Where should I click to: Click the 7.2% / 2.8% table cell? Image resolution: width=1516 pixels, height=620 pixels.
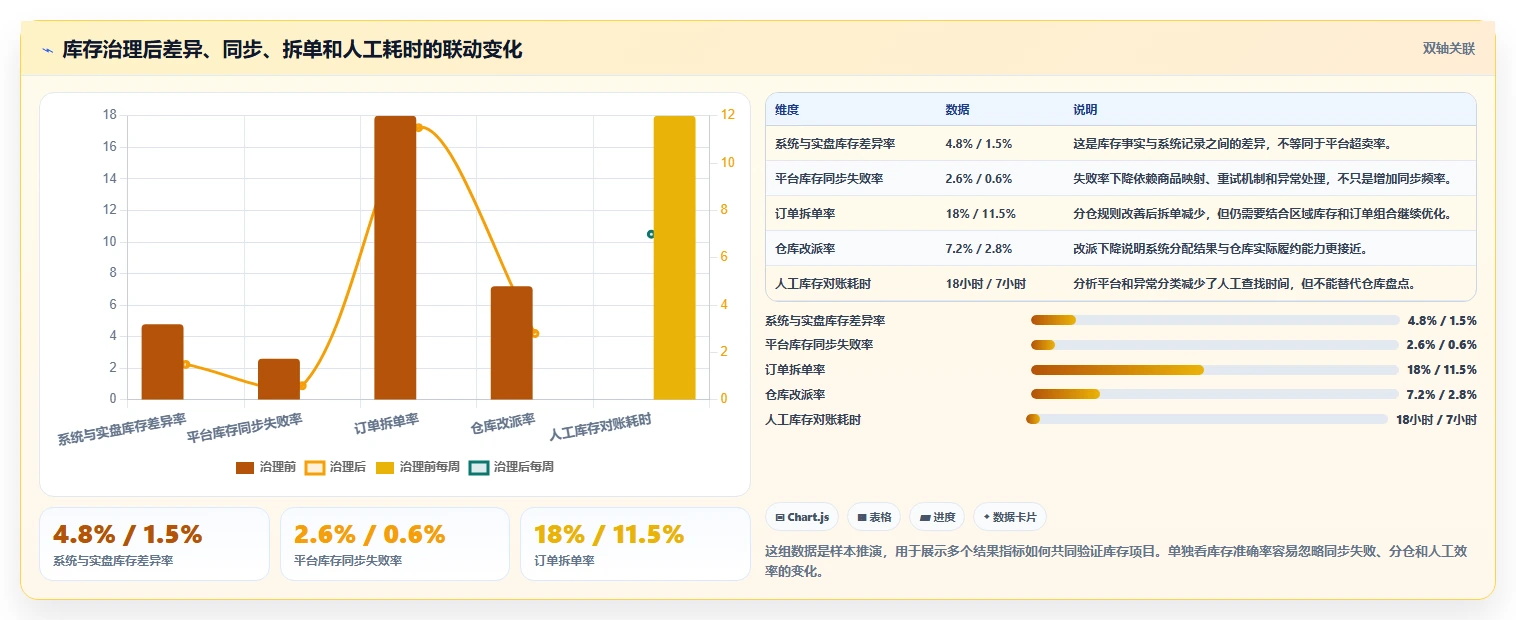click(x=979, y=248)
